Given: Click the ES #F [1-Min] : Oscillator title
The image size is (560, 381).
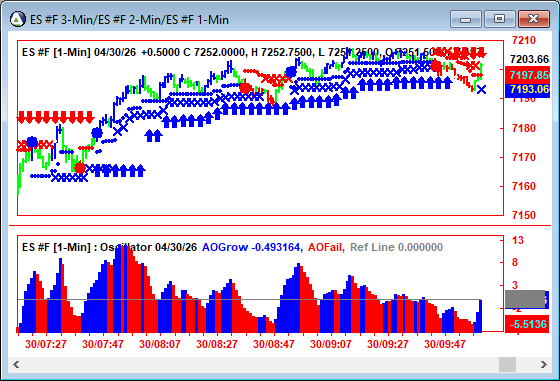Looking at the screenshot, I should tap(109, 247).
